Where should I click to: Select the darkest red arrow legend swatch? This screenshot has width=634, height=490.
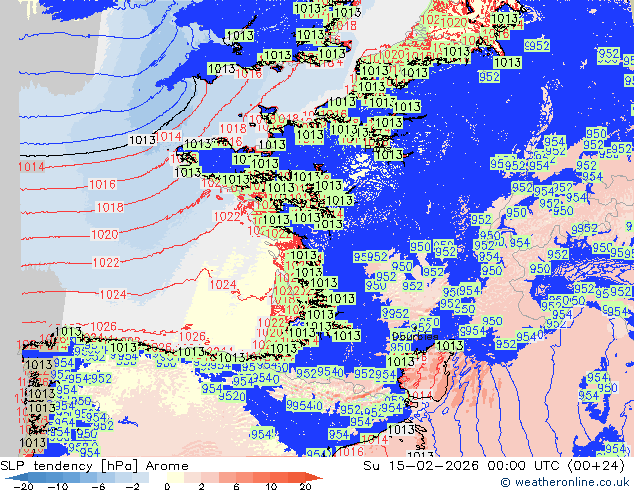coord(311,477)
